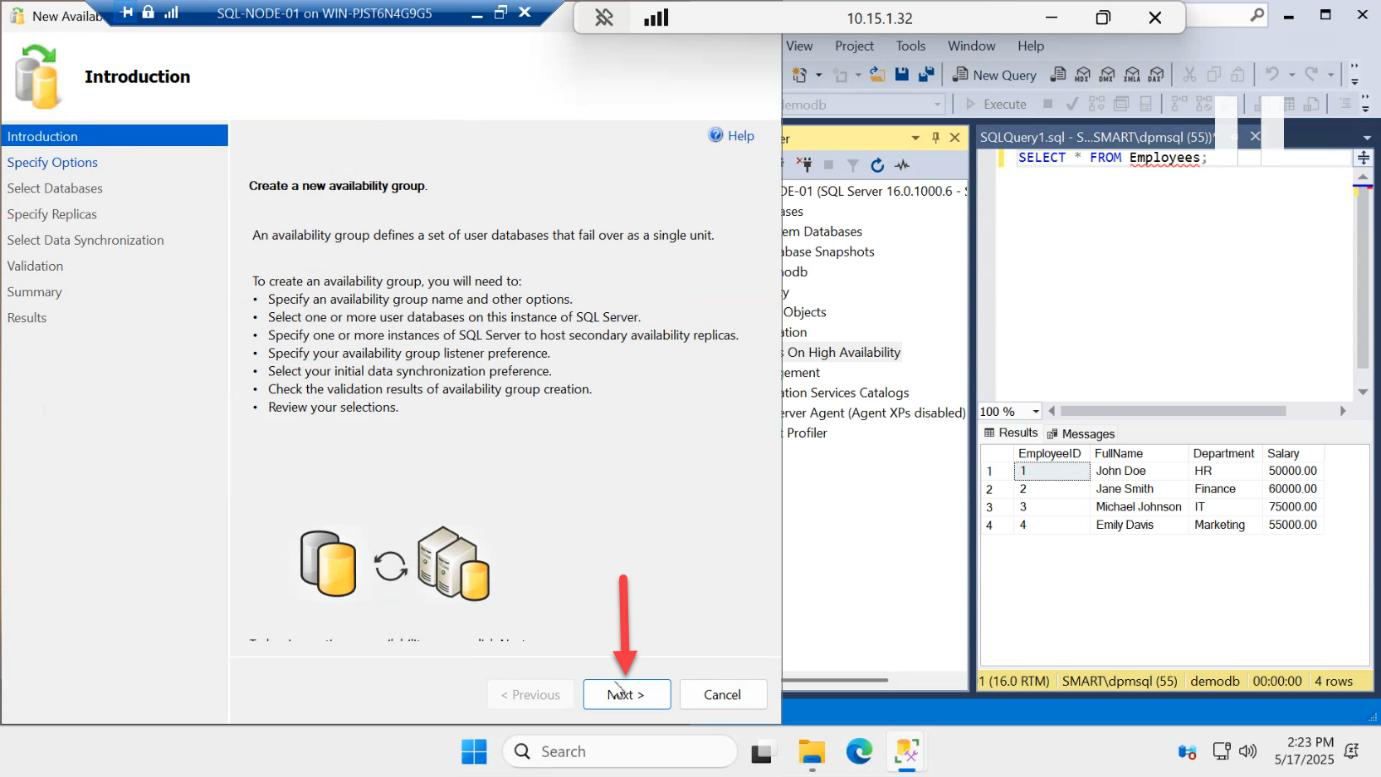Open the dropdown arrow beside the Redo icon
This screenshot has width=1381, height=777.
[x=1331, y=75]
